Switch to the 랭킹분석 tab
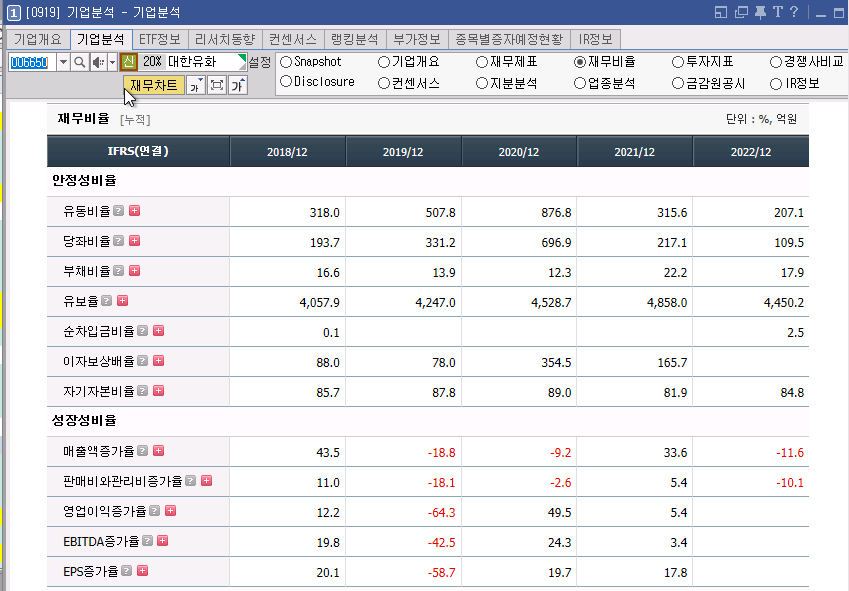 (x=355, y=39)
